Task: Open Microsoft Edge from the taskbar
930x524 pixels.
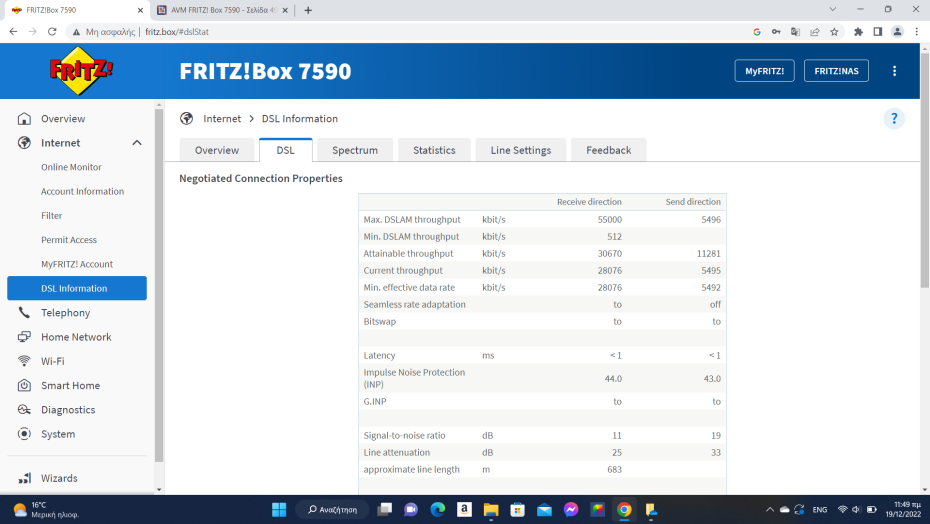Action: [x=438, y=510]
